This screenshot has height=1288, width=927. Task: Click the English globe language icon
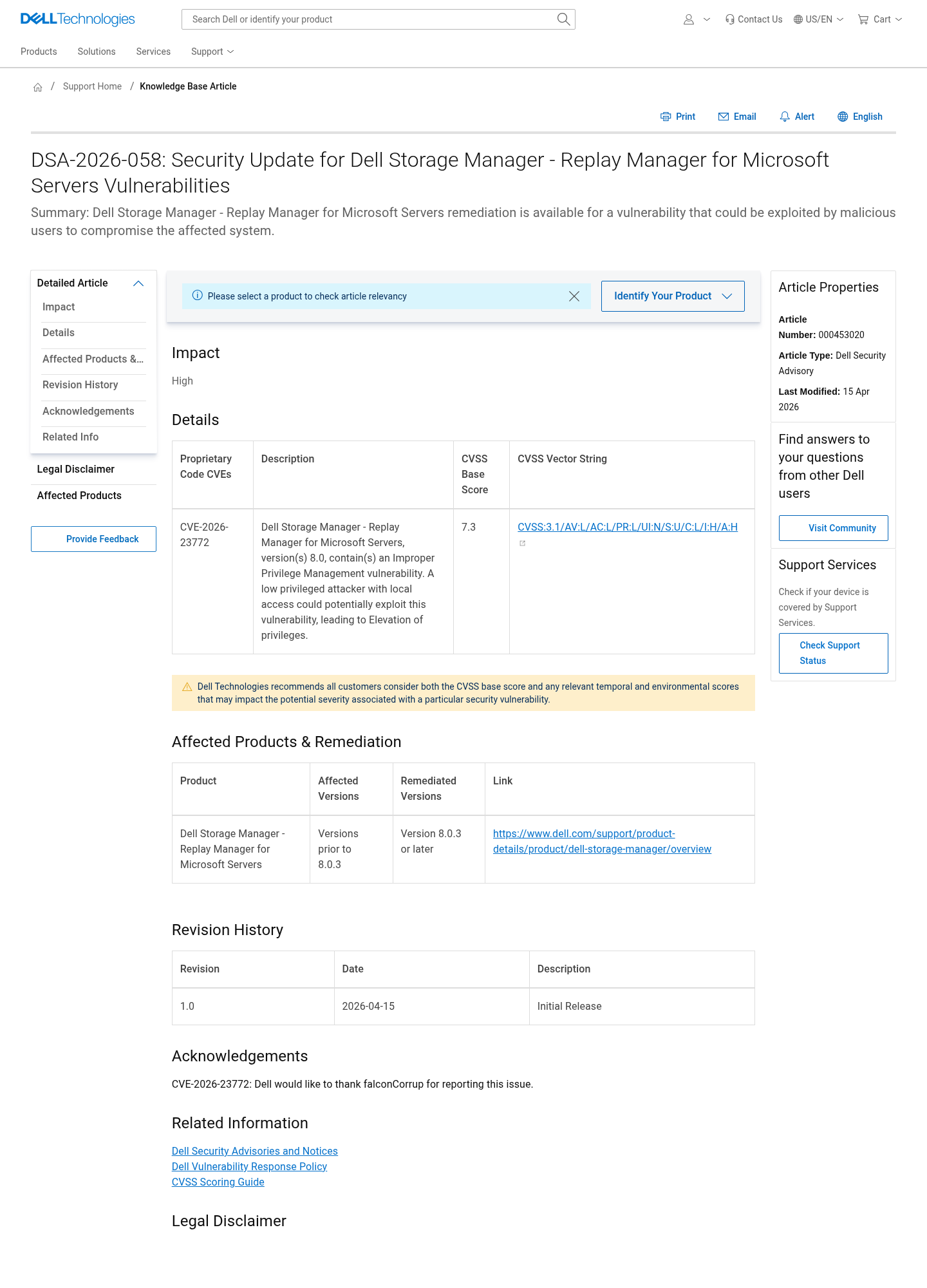tap(843, 117)
